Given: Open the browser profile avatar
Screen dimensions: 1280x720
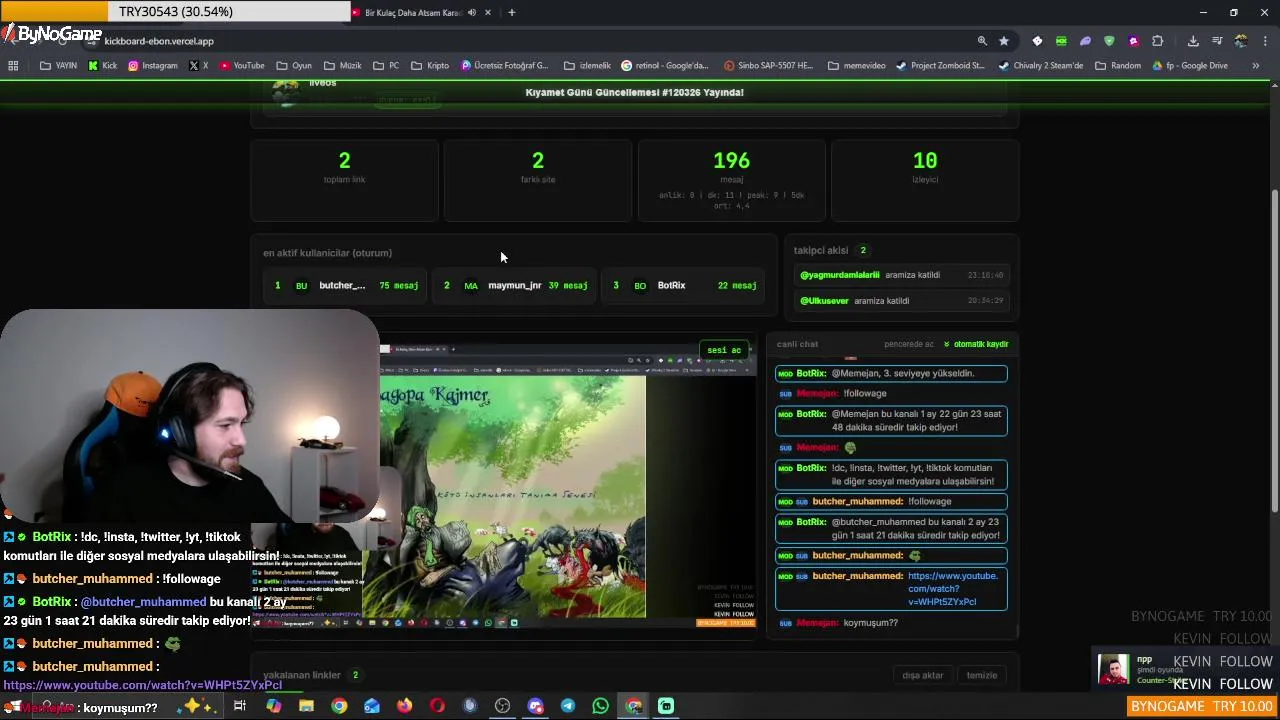Looking at the screenshot, I should coord(1241,41).
